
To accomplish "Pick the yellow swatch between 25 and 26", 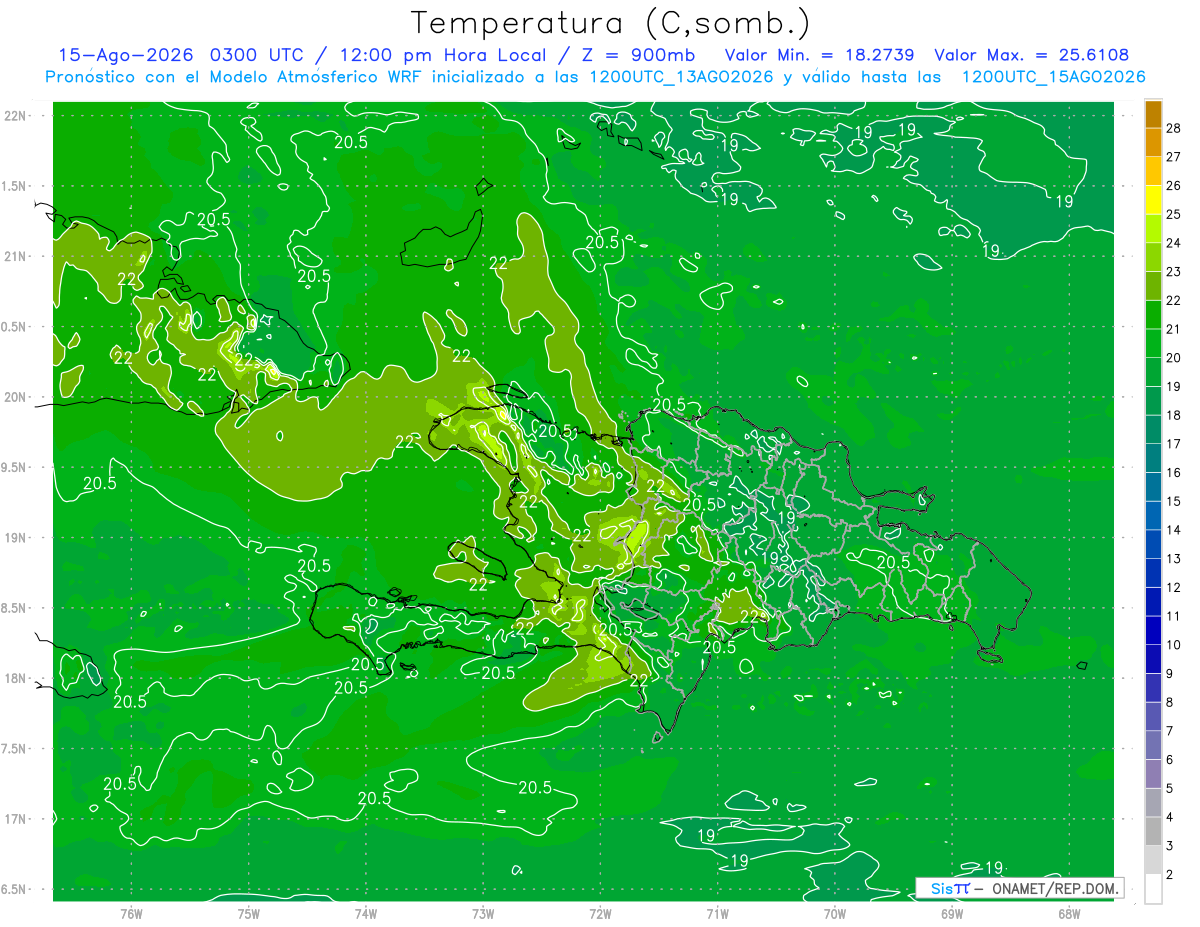I will click(1153, 200).
